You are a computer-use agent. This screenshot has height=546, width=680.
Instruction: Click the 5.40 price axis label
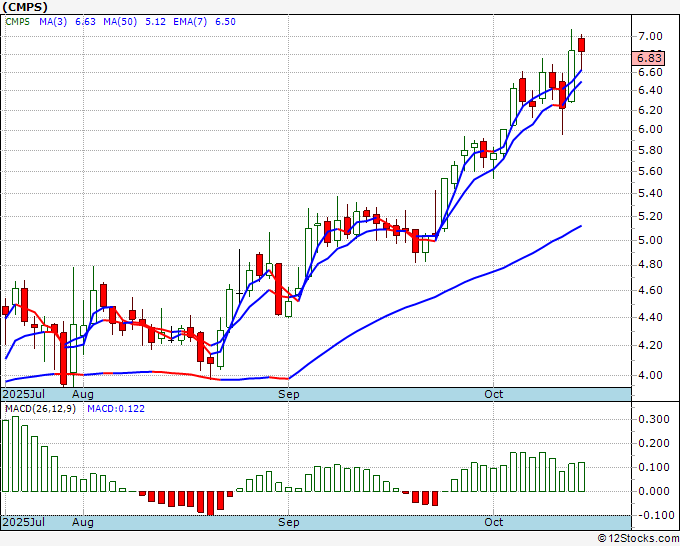(650, 193)
